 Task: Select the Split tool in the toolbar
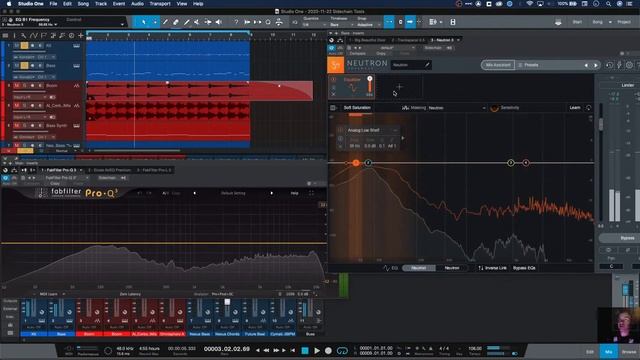pos(165,22)
